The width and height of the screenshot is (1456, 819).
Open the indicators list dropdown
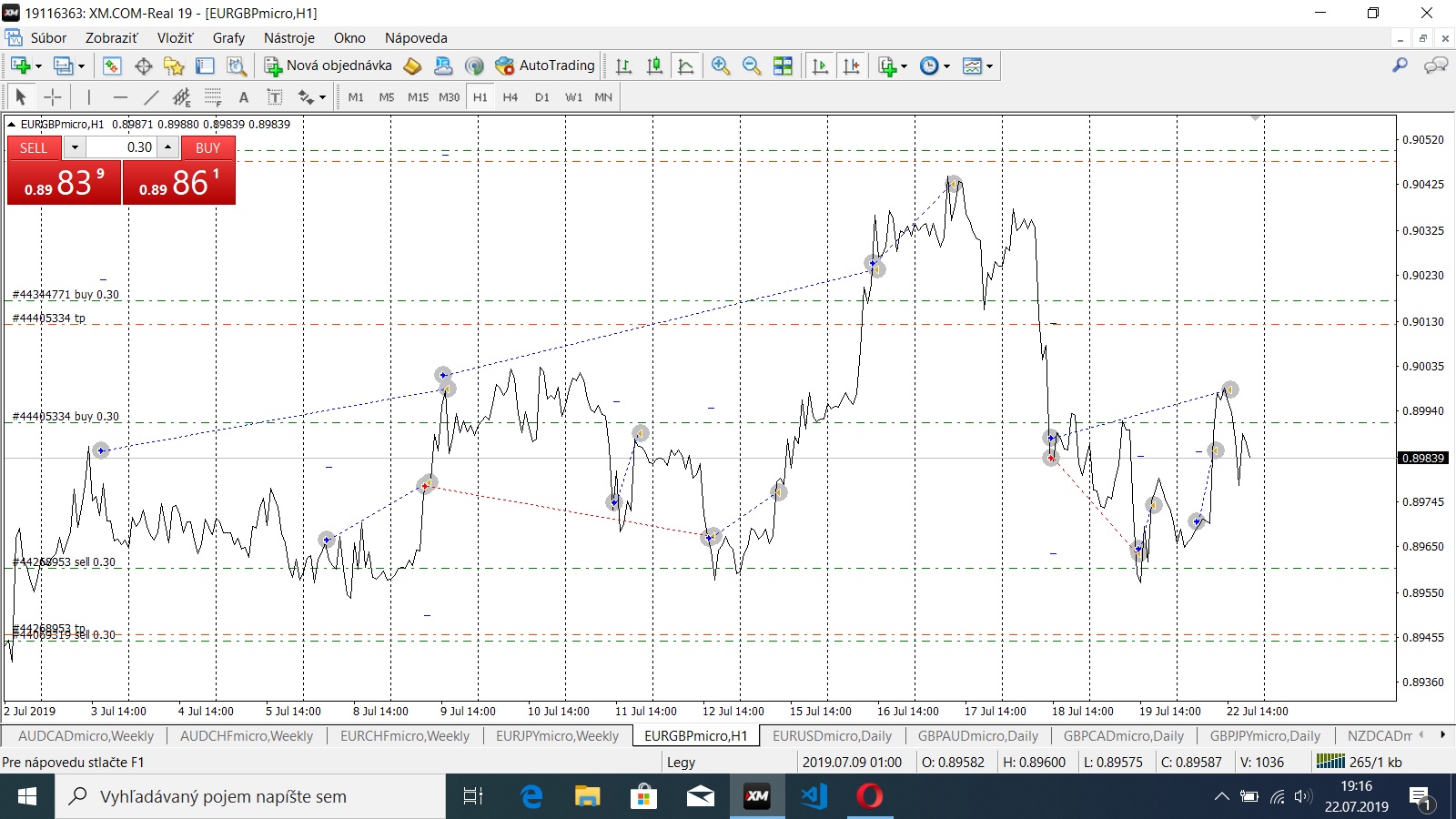pyautogui.click(x=904, y=66)
